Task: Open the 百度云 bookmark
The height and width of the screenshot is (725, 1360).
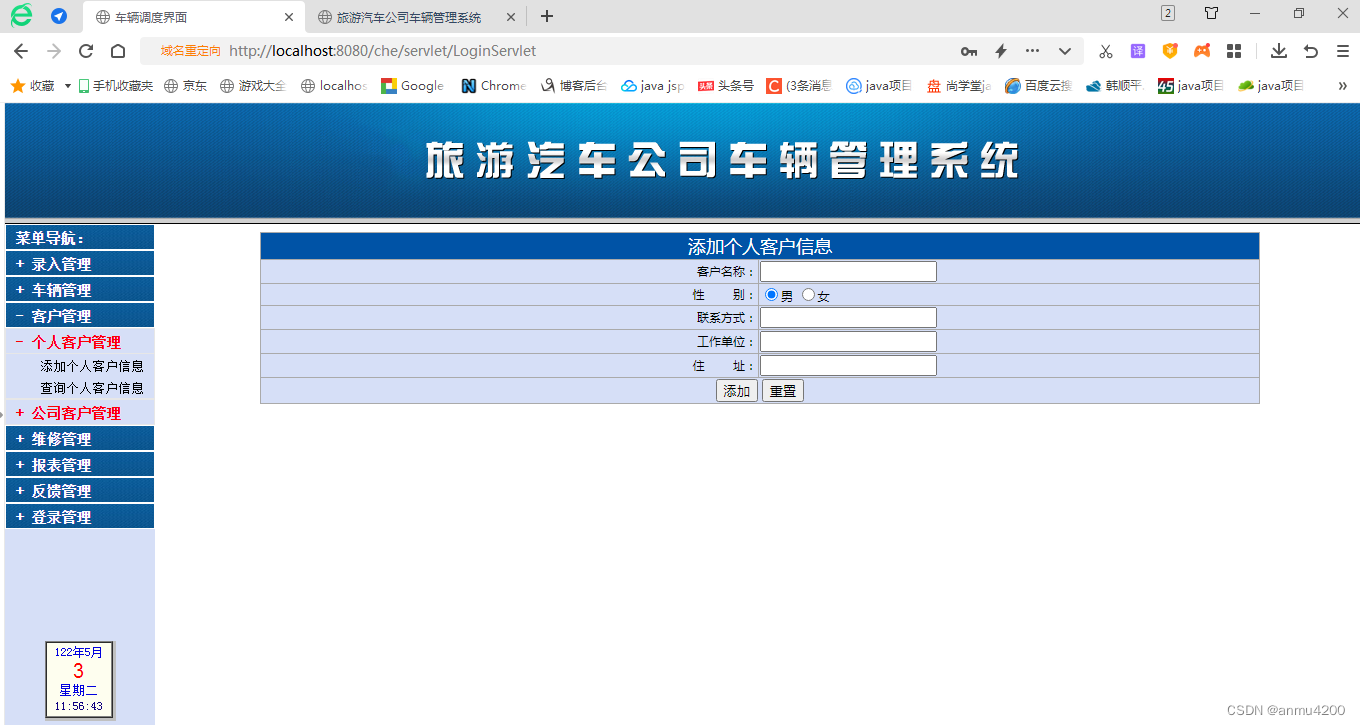Action: 1038,86
